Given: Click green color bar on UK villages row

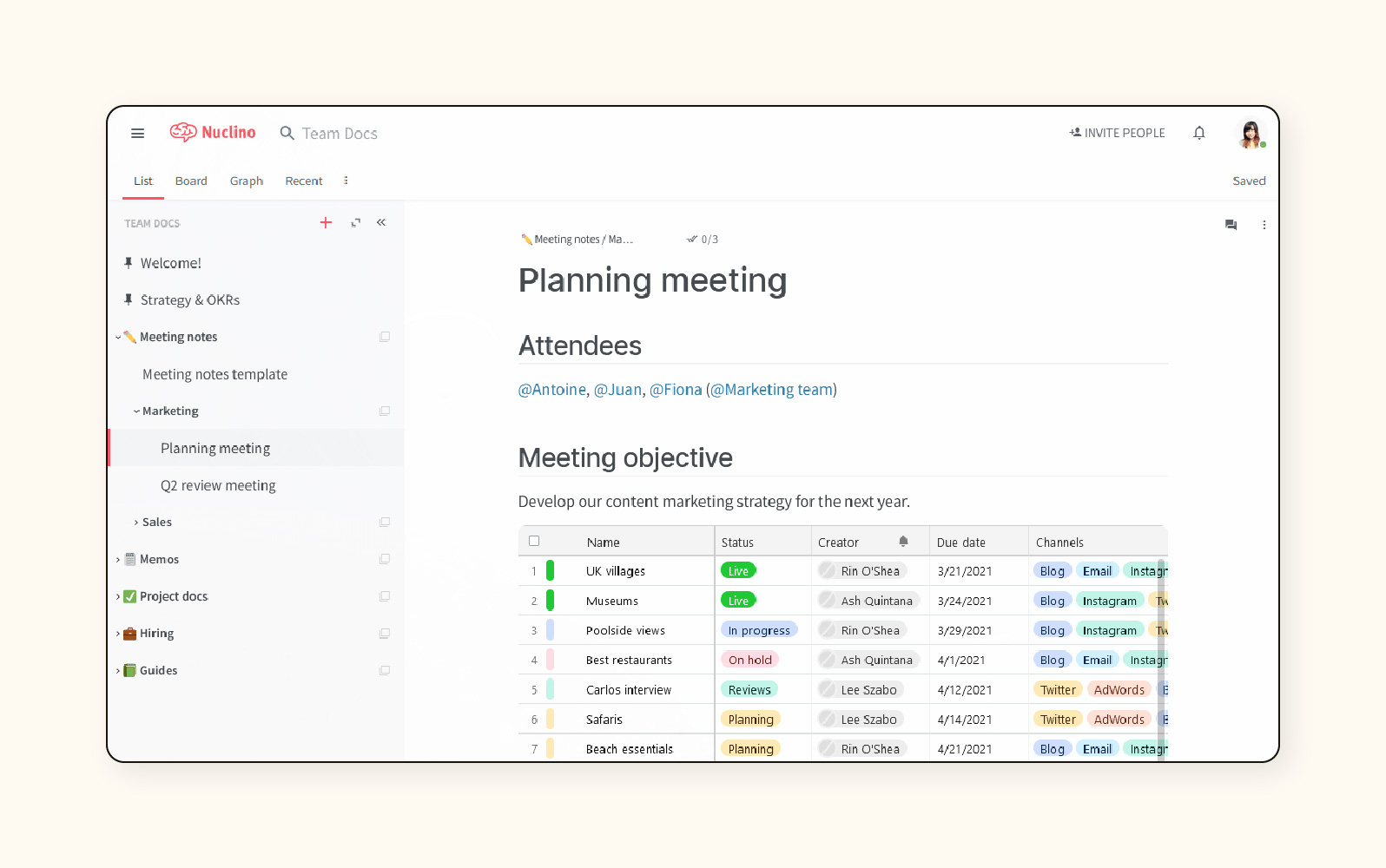Looking at the screenshot, I should (551, 571).
